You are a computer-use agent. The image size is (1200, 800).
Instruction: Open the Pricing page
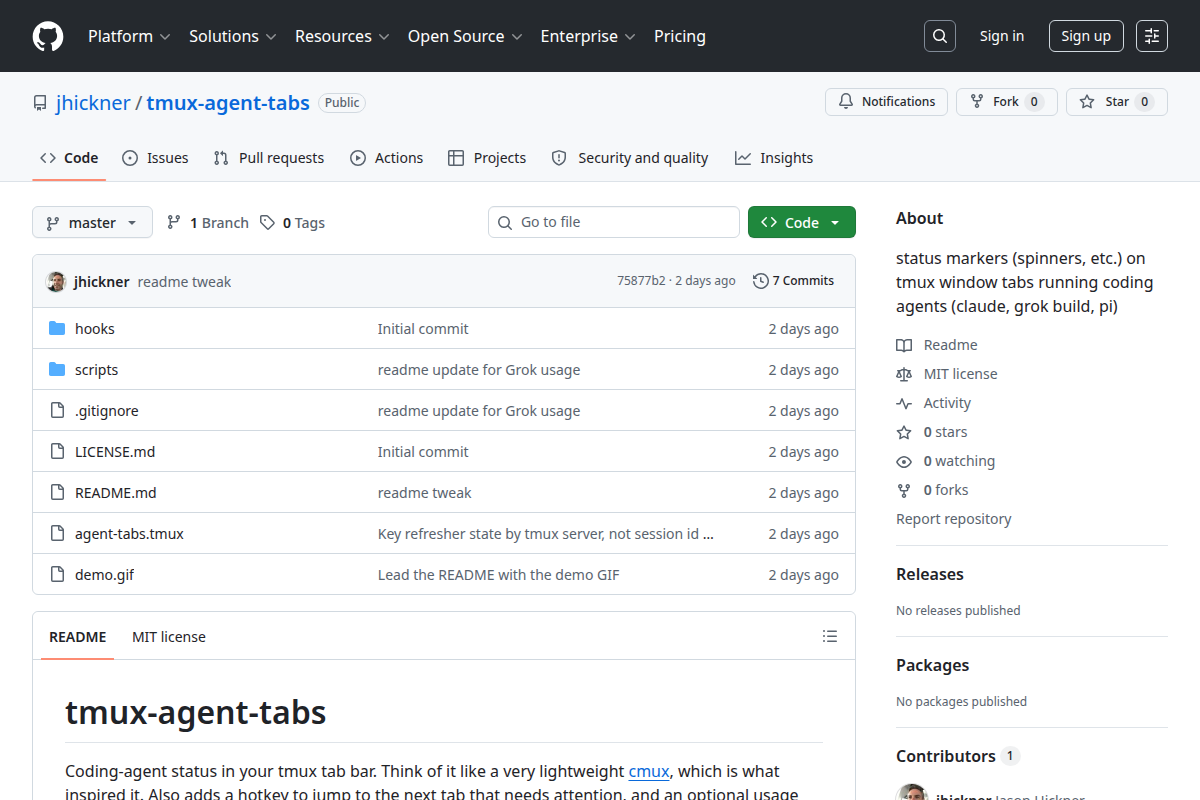[680, 36]
